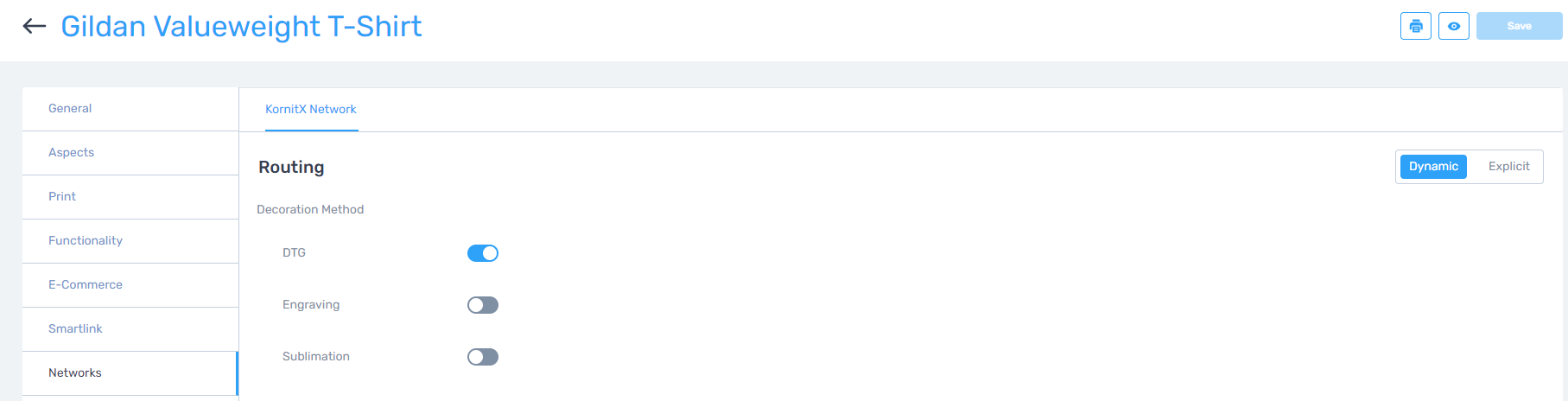Switch routing to Explicit
Viewport: 1568px width, 401px height.
coord(1508,167)
